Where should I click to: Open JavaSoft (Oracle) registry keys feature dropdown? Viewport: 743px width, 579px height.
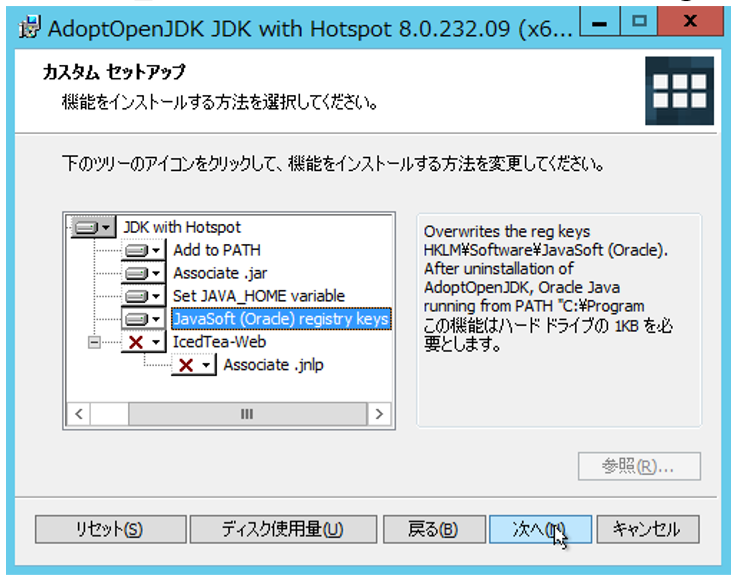coord(144,319)
